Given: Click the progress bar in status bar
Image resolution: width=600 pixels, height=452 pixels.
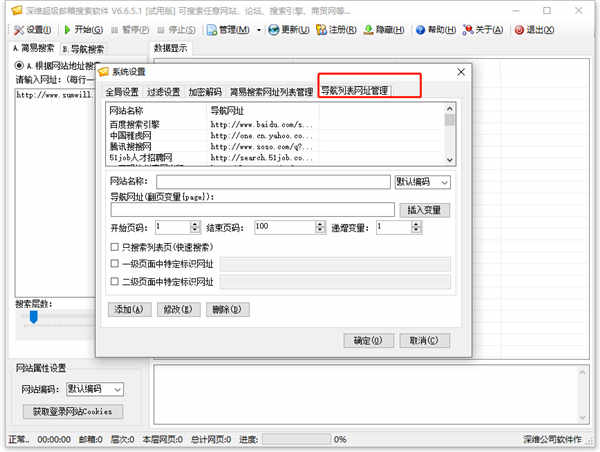Looking at the screenshot, I should [x=297, y=439].
